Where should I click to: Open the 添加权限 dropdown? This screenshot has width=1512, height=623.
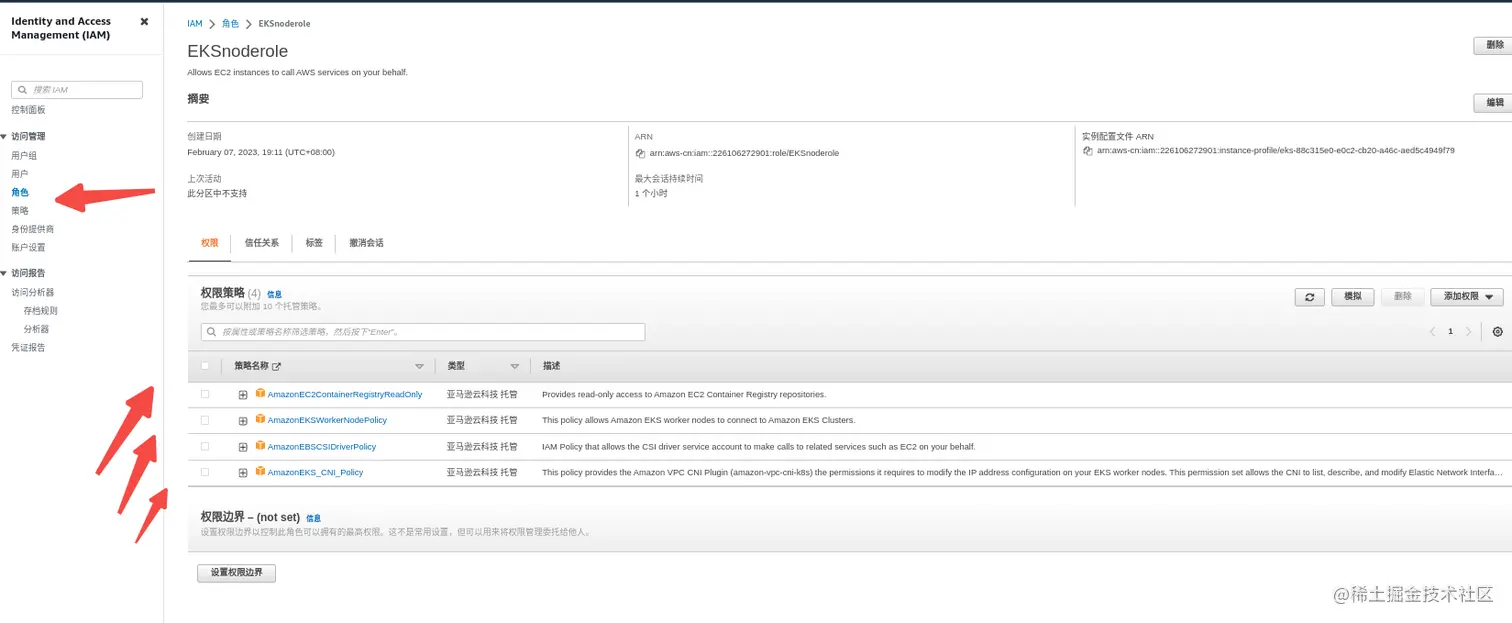(1467, 297)
